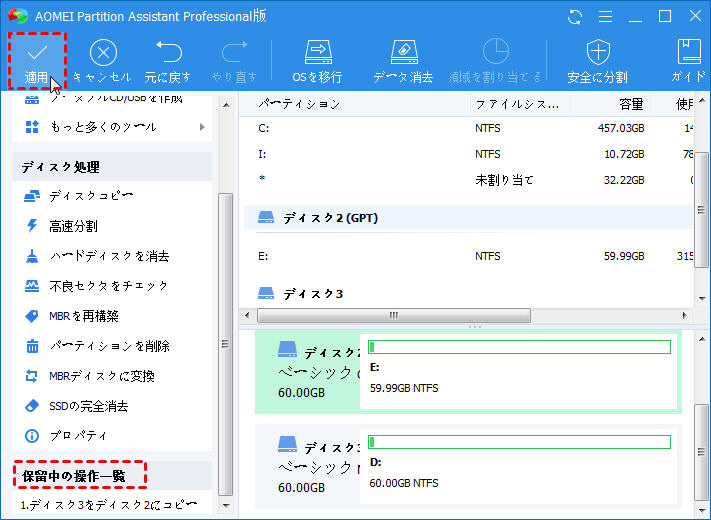Click the キャンセル (Cancel) toolbar icon
This screenshot has height=520, width=711.
103,53
